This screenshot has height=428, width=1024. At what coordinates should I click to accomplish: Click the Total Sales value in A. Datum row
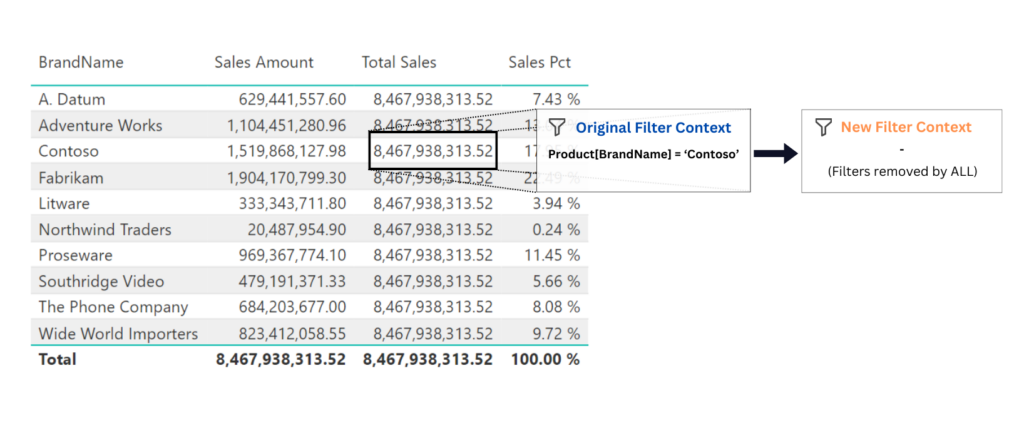click(x=433, y=99)
